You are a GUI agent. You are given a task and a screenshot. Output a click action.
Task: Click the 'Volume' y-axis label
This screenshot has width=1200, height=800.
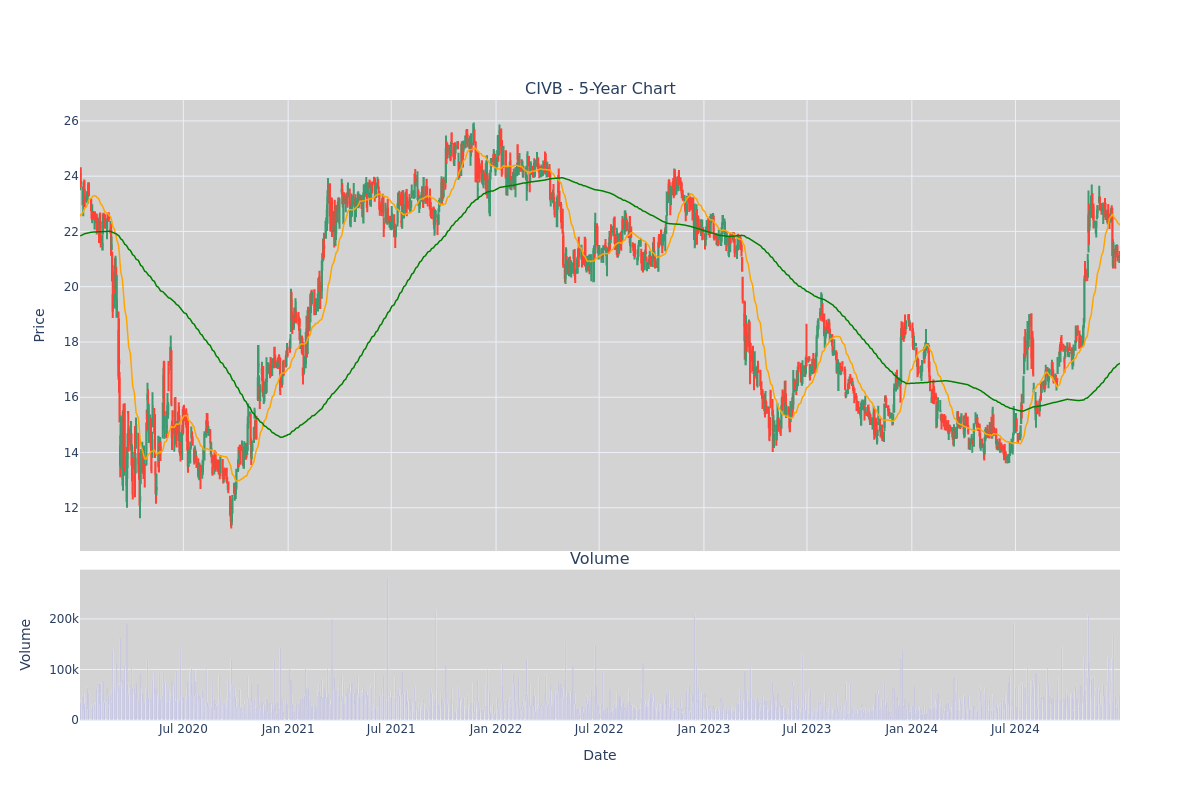27,644
